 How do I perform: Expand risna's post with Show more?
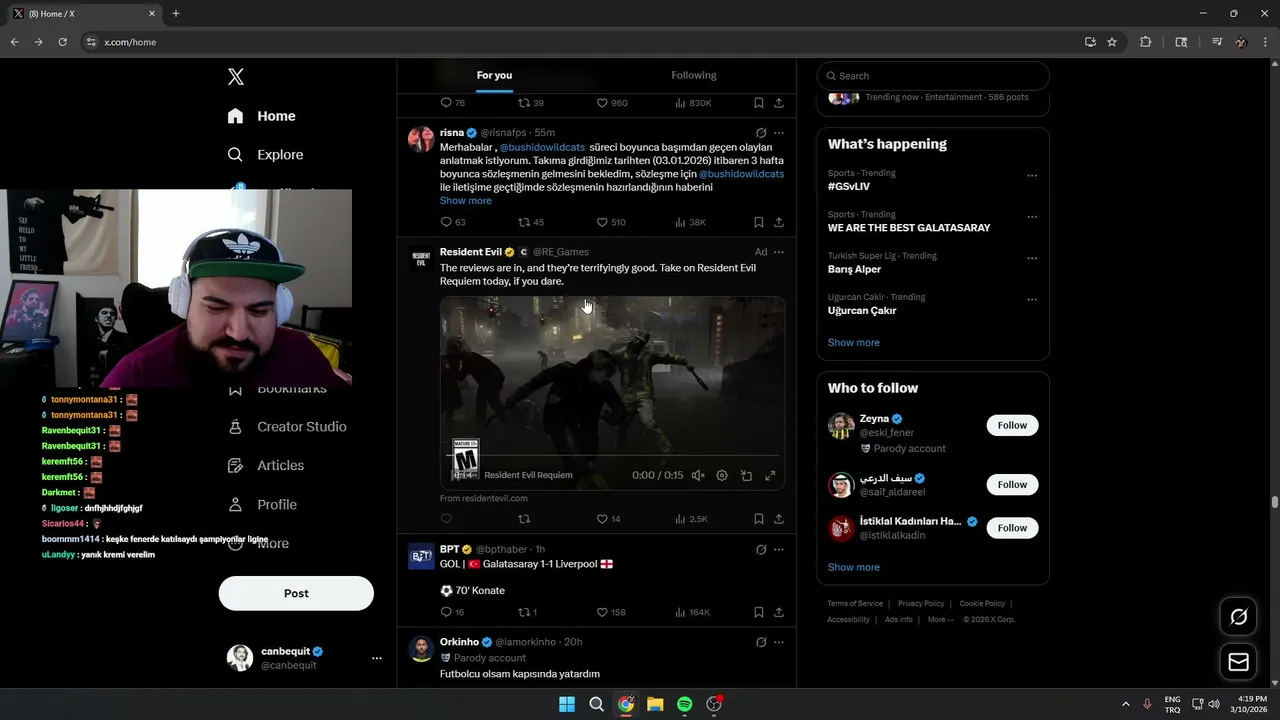click(x=466, y=200)
